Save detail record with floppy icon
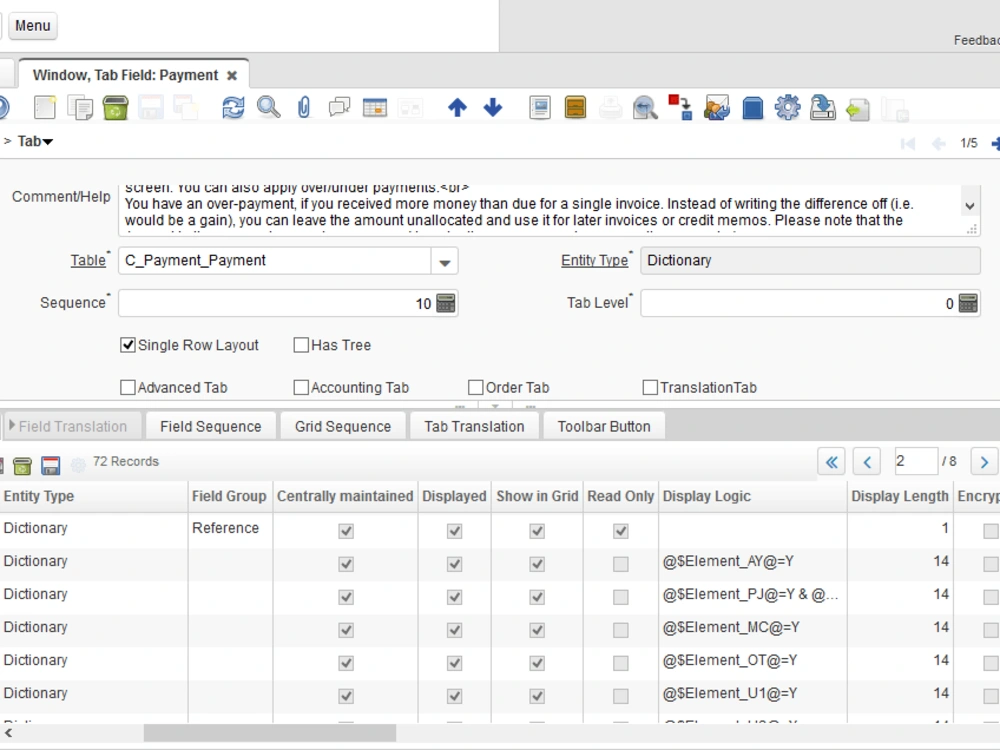The width and height of the screenshot is (1000, 750). pyautogui.click(x=50, y=466)
